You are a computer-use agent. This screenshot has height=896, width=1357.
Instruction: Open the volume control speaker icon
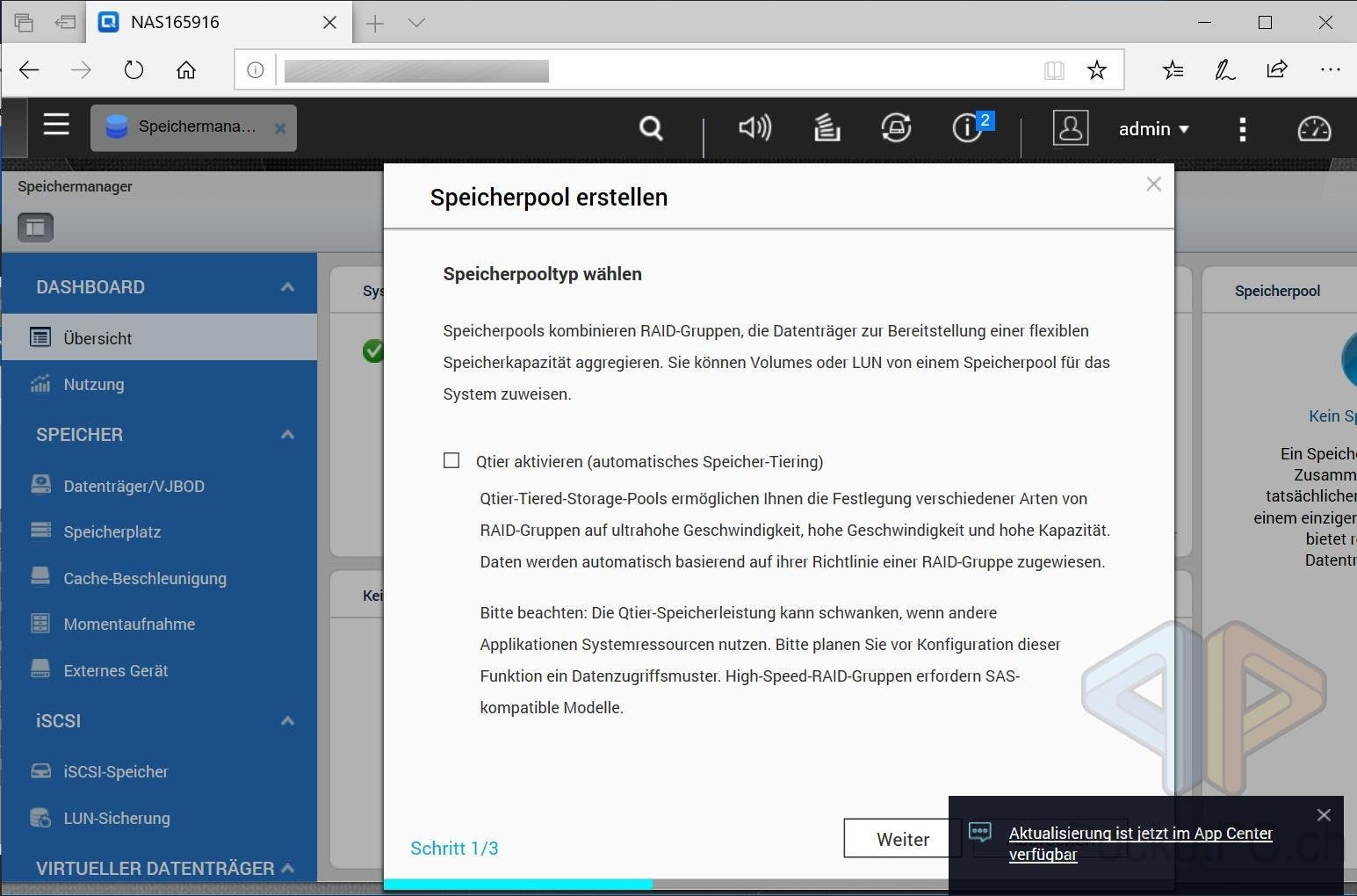754,128
